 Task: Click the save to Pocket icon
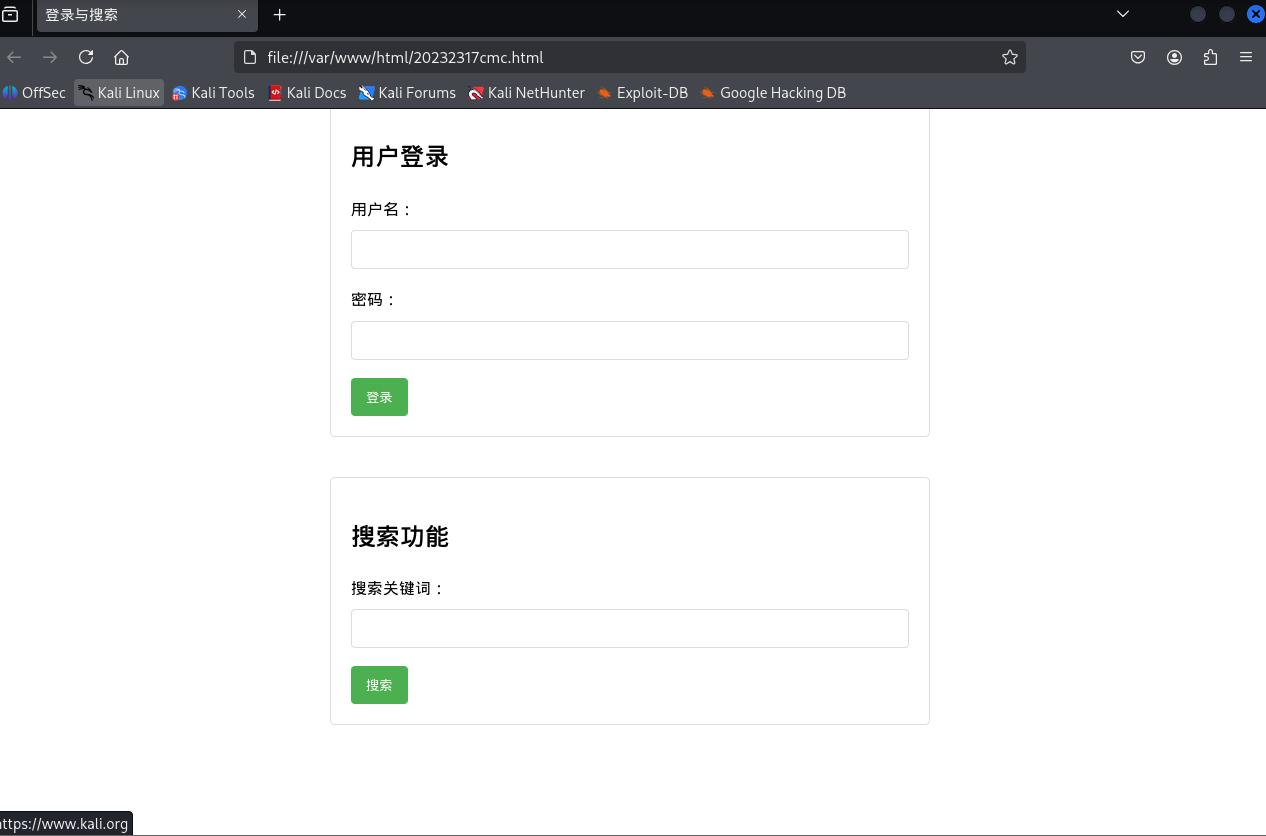click(1138, 57)
